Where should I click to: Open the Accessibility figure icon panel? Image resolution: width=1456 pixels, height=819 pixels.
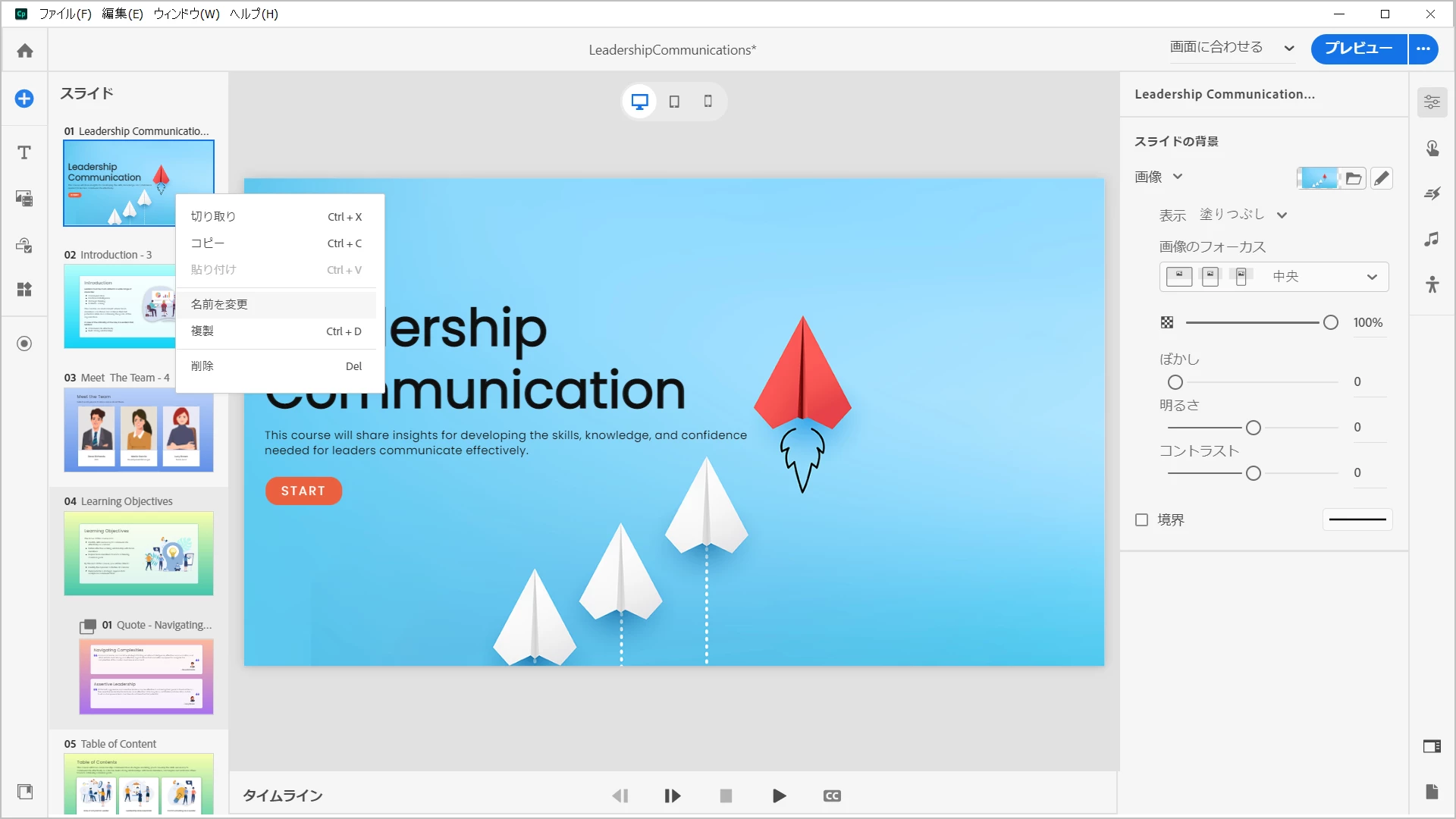pos(1432,285)
